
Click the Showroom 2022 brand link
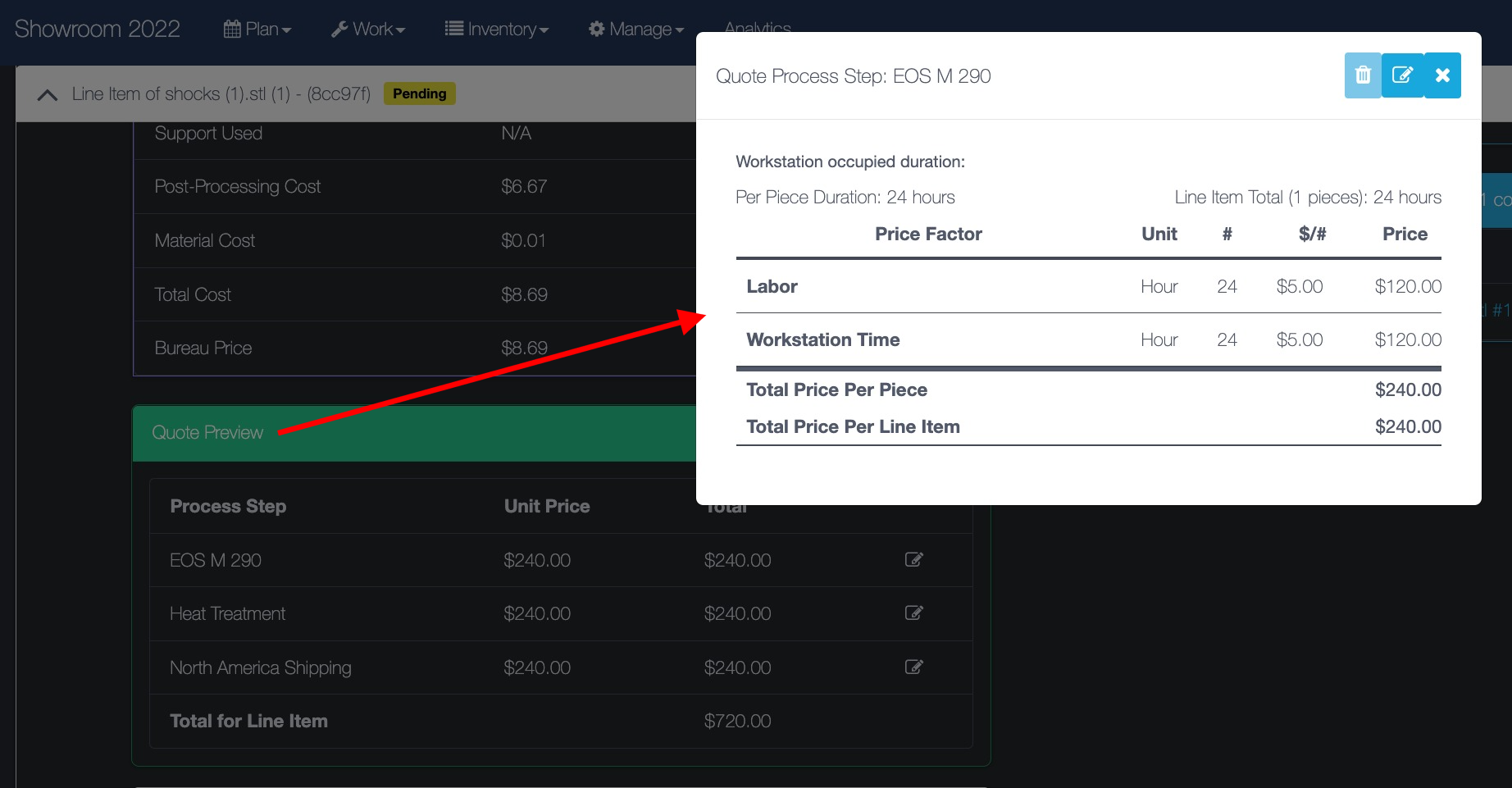(98, 30)
